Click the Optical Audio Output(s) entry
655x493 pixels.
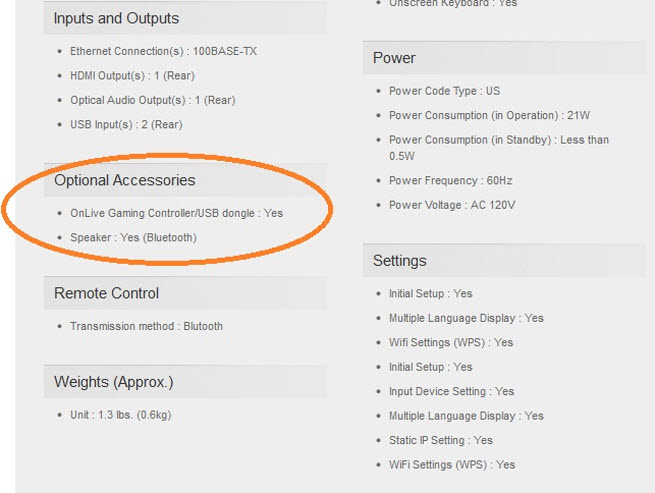[152, 100]
